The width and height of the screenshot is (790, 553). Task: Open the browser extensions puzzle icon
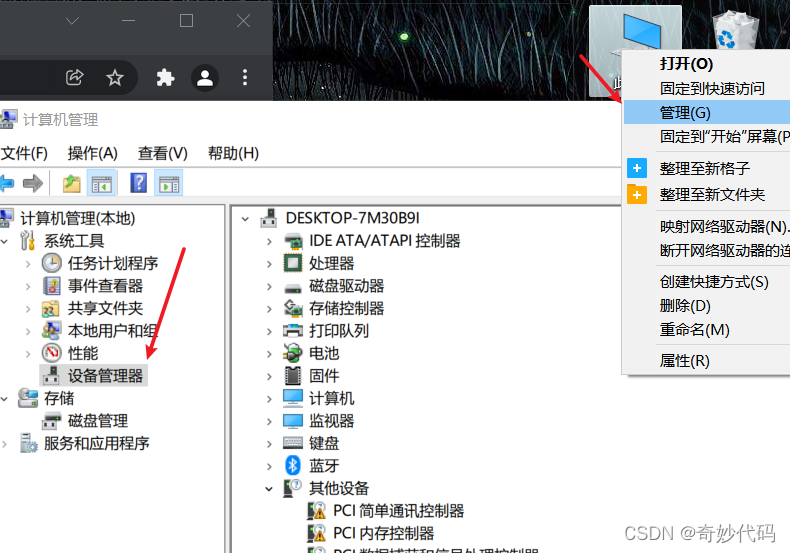click(165, 78)
